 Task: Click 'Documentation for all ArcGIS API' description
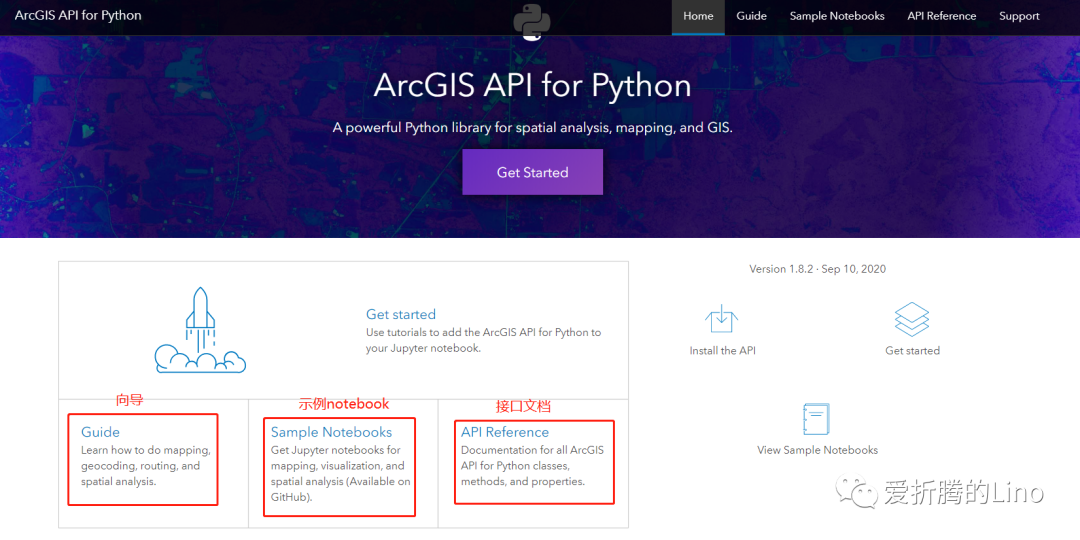pyautogui.click(x=532, y=466)
